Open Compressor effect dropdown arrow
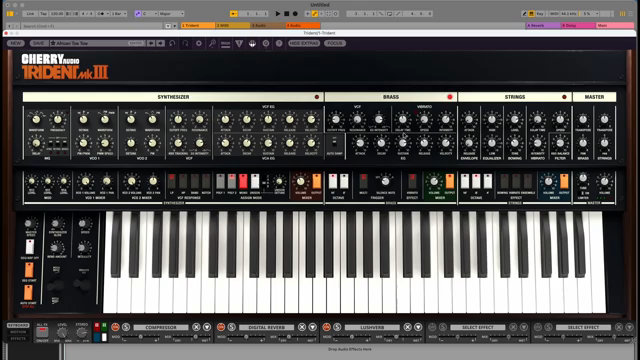The width and height of the screenshot is (640, 360). click(207, 327)
